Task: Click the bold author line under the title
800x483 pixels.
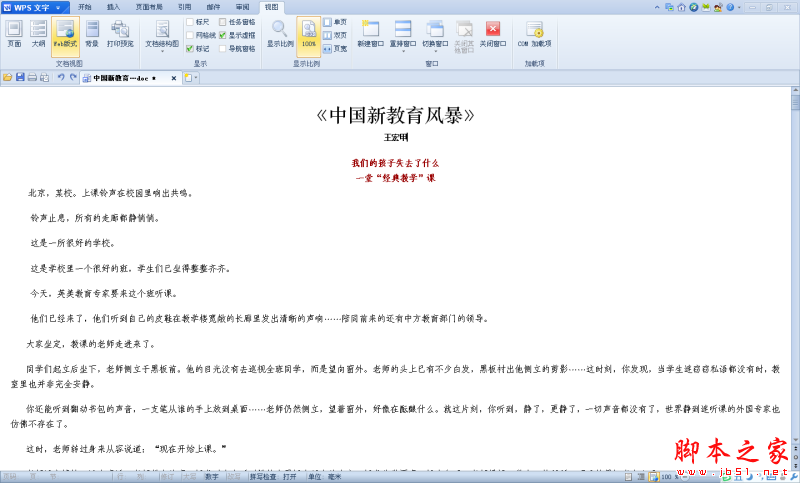Action: coord(396,138)
